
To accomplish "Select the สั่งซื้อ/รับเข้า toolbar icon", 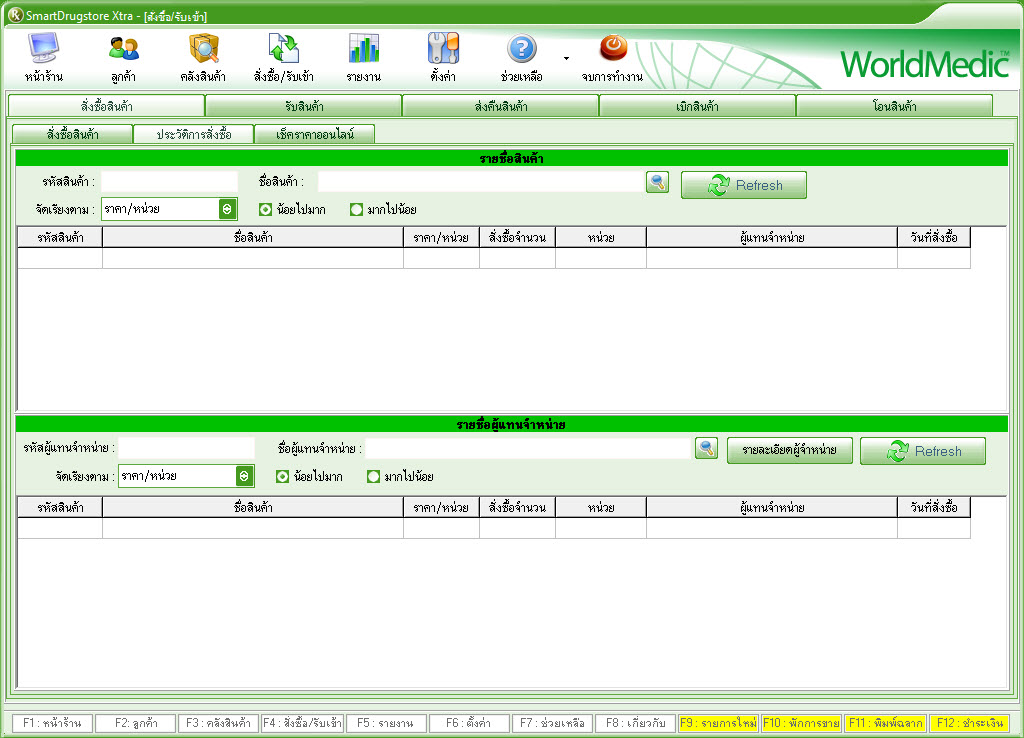I will point(284,50).
